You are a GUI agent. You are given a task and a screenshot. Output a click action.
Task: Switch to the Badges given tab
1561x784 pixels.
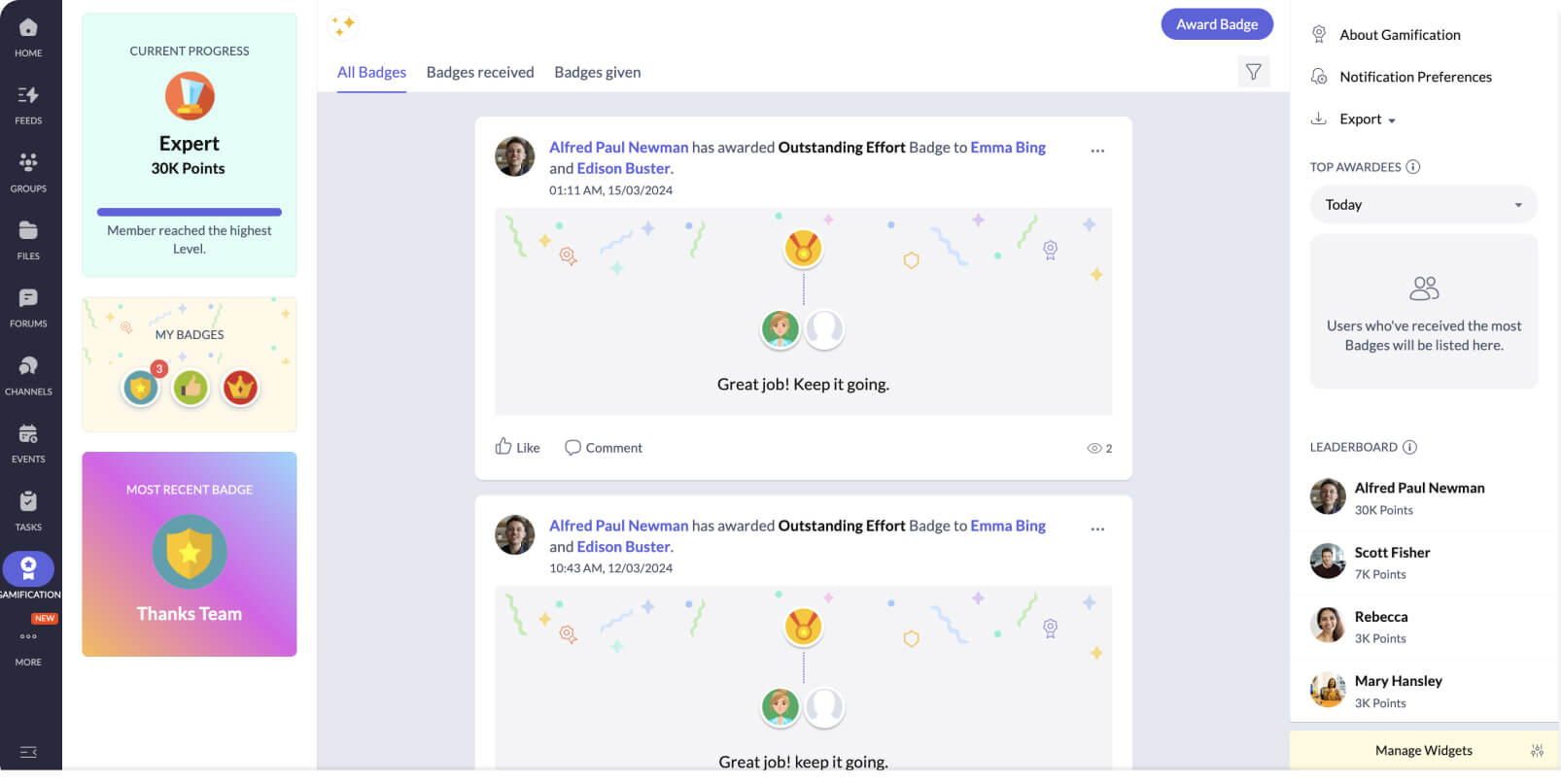click(598, 72)
